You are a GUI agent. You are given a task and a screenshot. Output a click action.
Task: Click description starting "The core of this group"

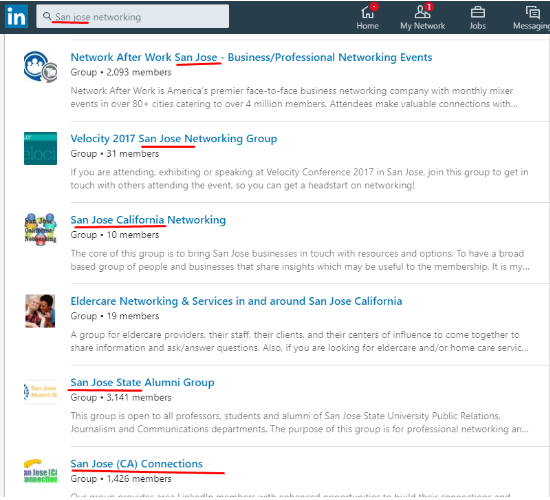(300, 260)
